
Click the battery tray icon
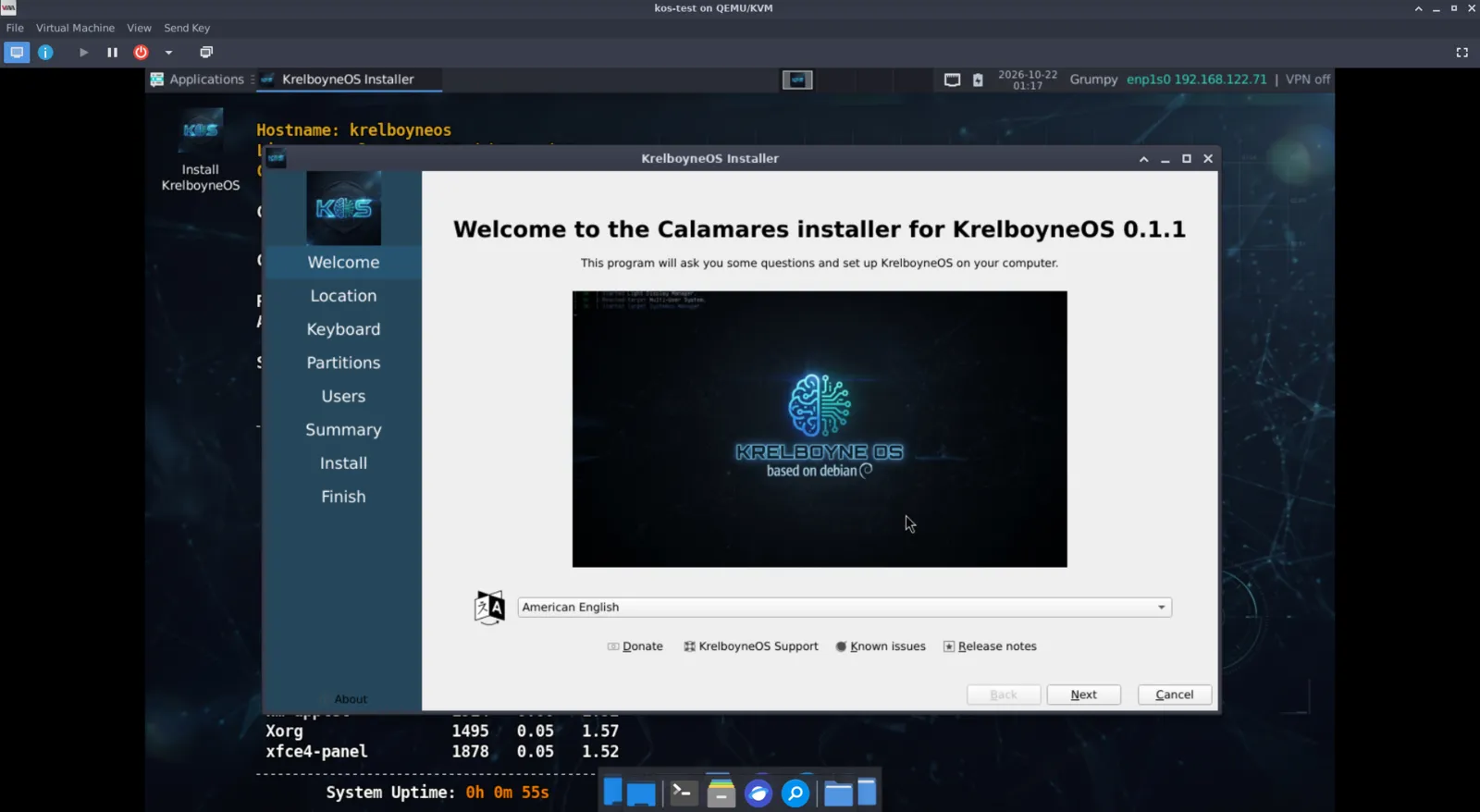click(x=978, y=80)
